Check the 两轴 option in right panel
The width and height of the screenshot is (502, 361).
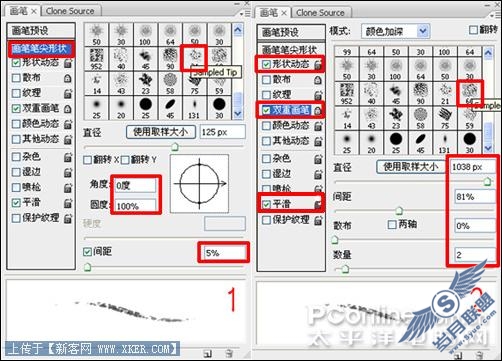392,224
